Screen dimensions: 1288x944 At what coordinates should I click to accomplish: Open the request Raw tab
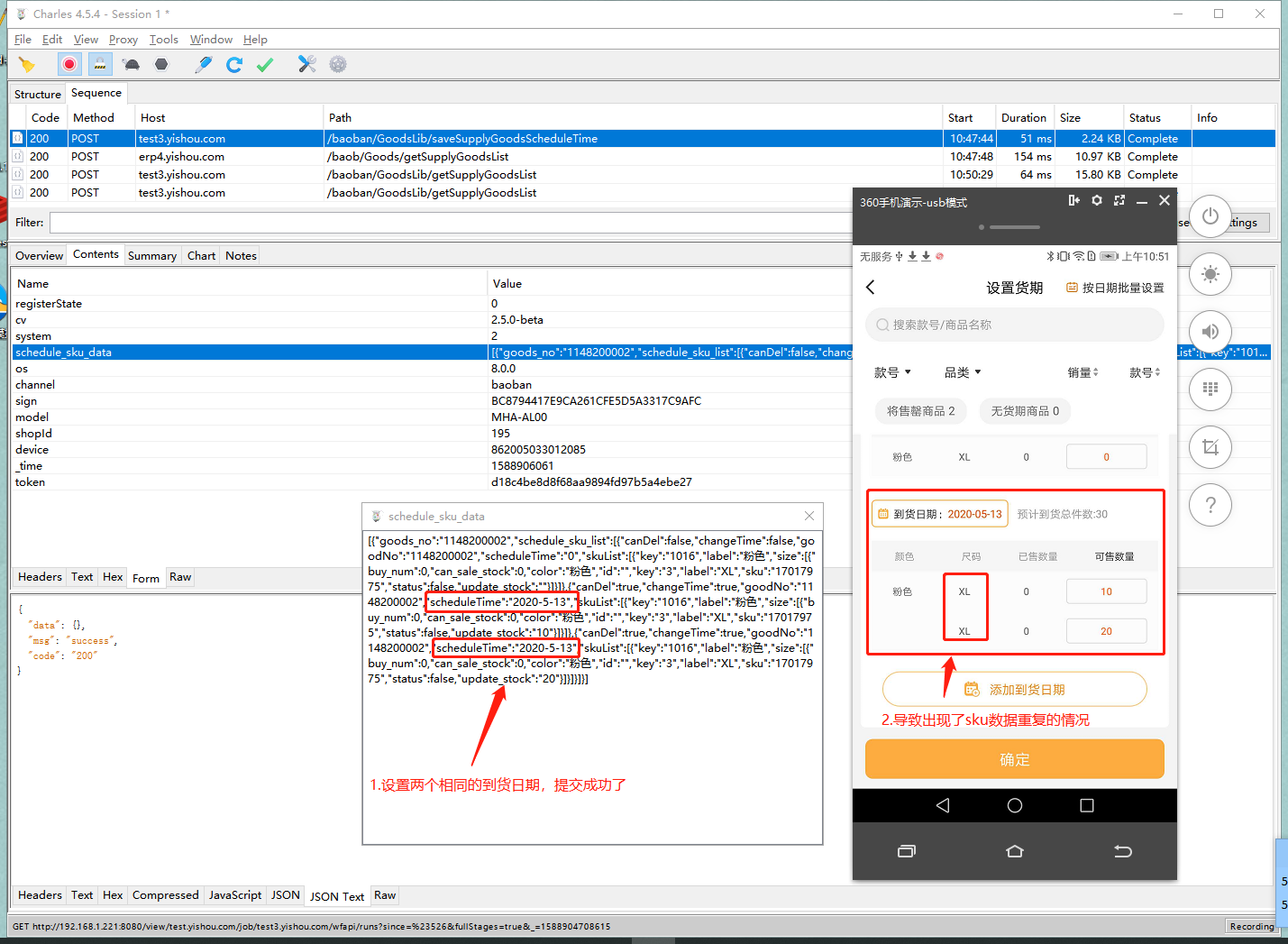point(180,577)
